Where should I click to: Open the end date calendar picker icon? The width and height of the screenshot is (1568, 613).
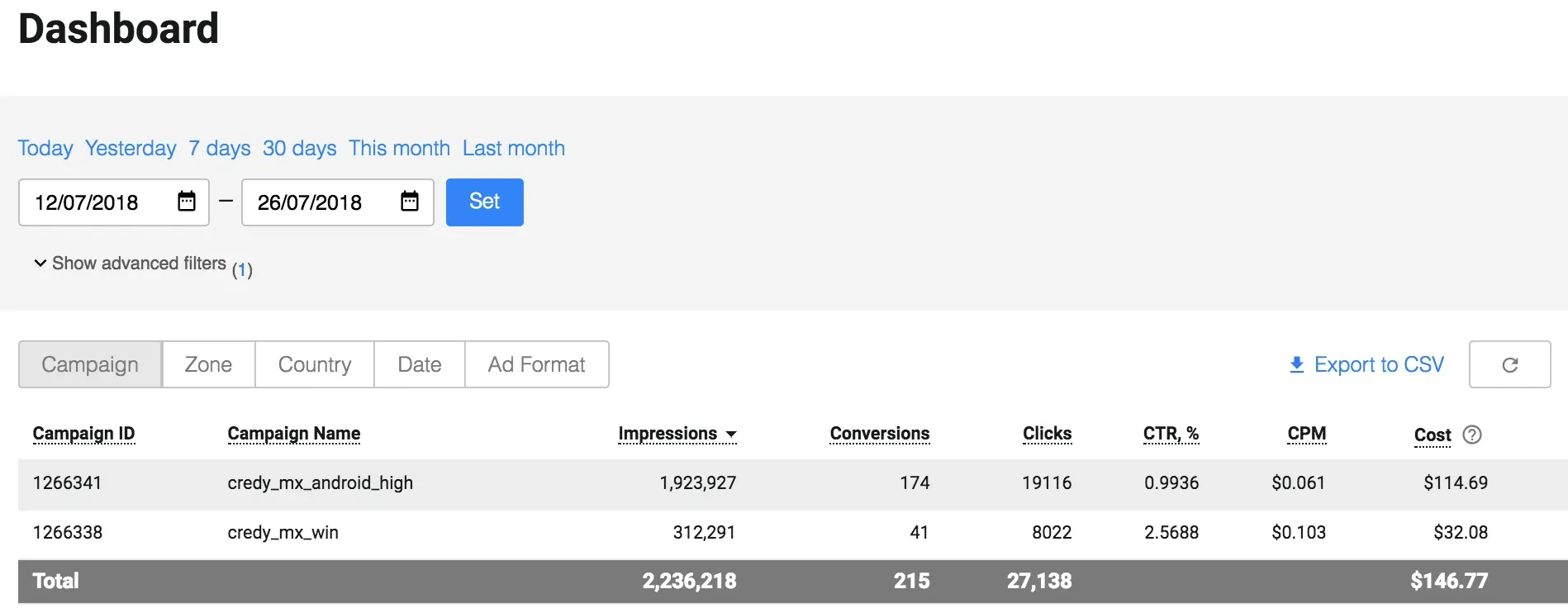tap(410, 202)
